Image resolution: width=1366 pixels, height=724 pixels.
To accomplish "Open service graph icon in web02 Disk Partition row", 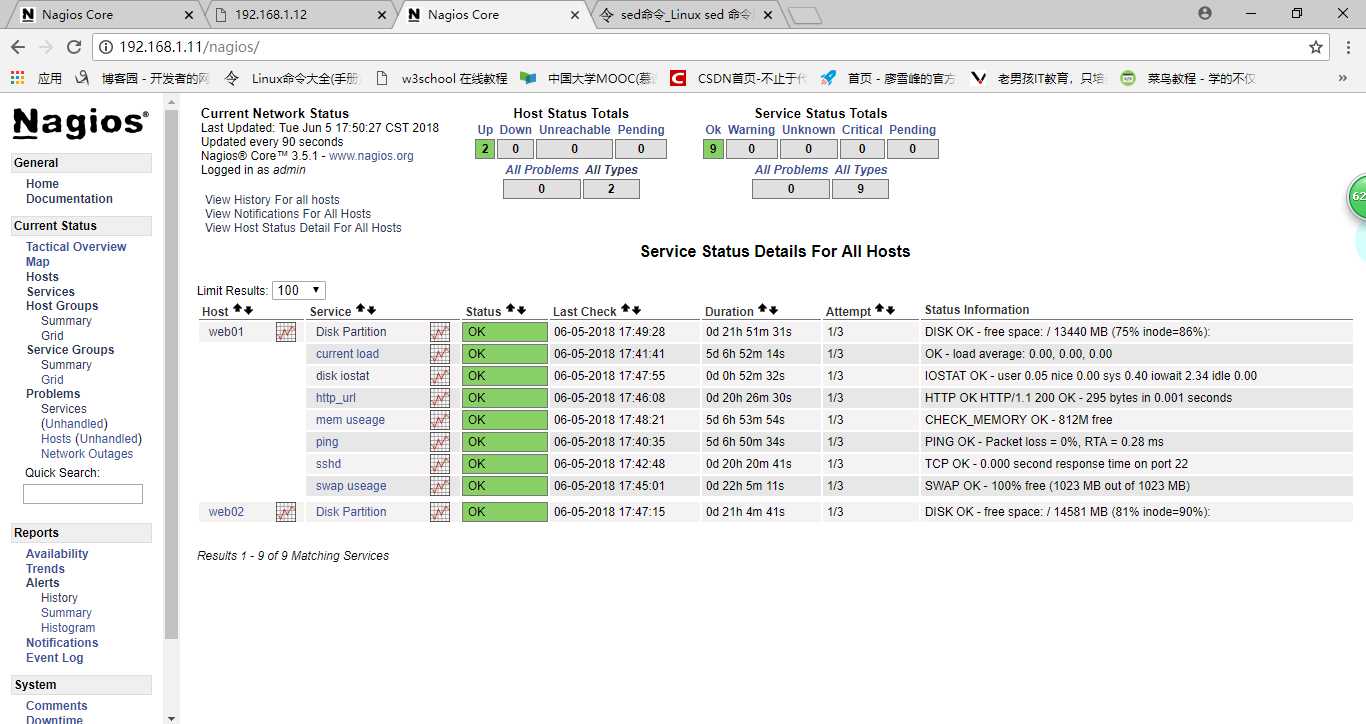I will 440,512.
